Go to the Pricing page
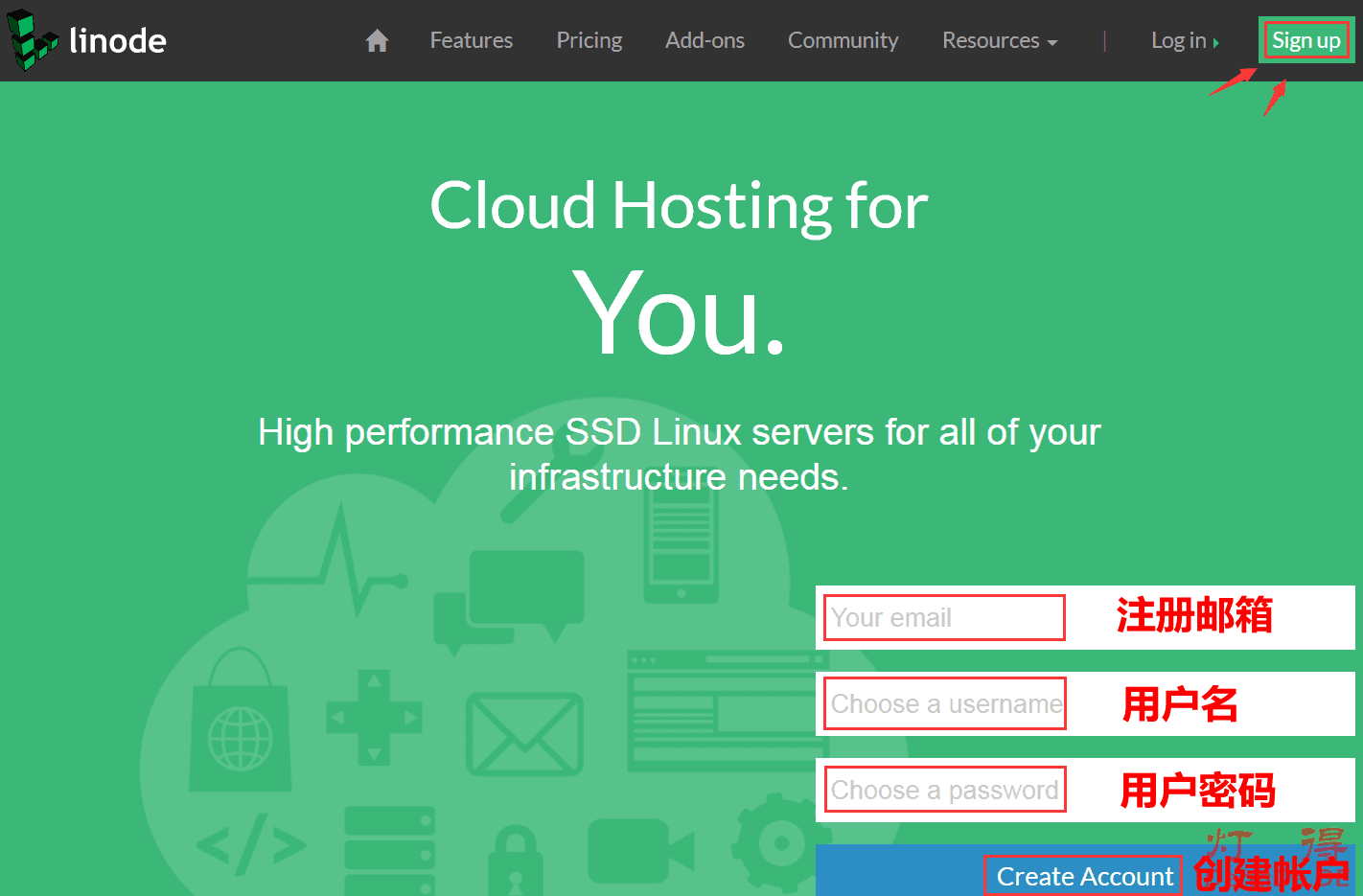 [589, 40]
